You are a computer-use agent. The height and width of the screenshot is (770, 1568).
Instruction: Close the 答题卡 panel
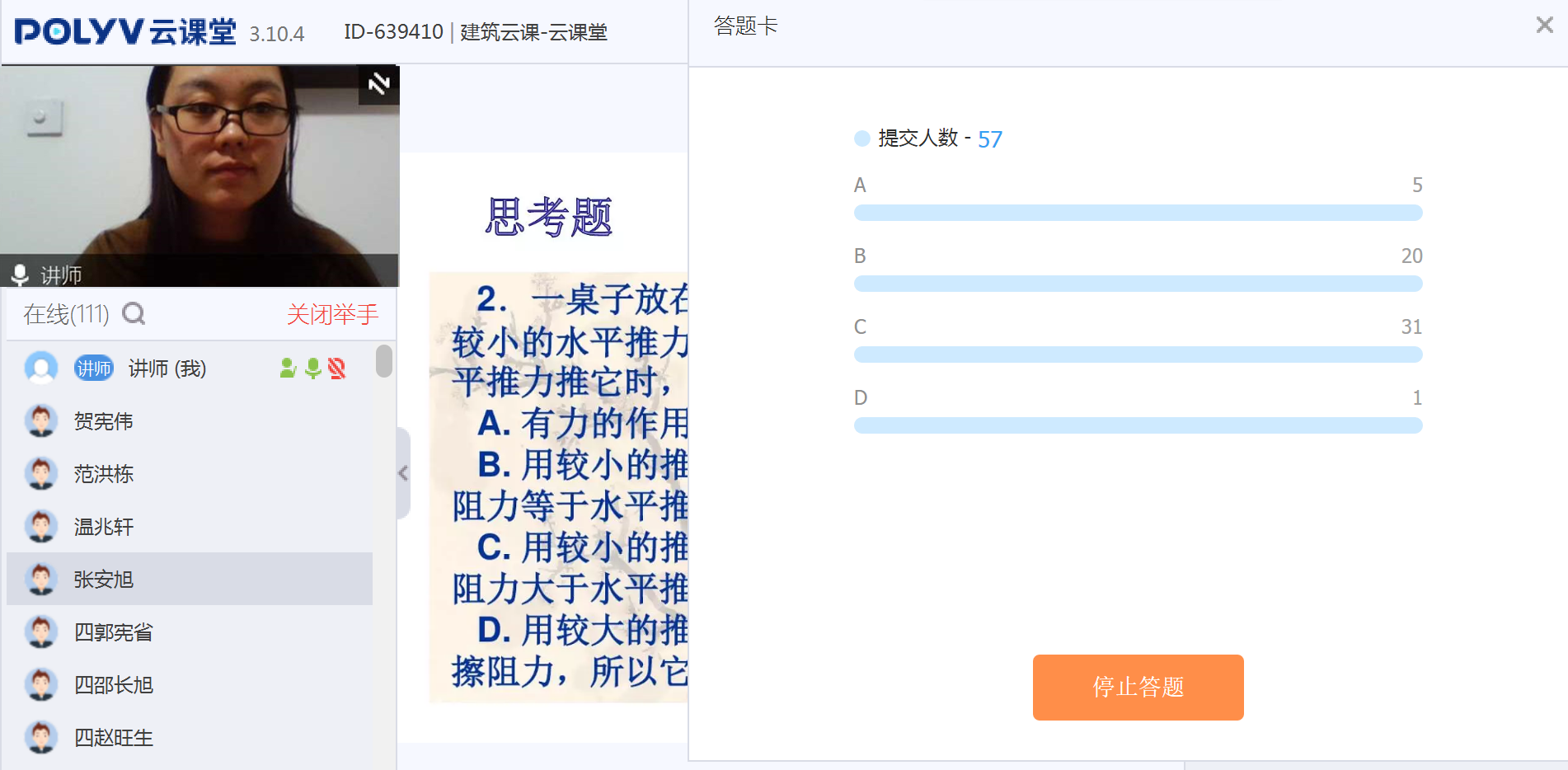click(1544, 26)
